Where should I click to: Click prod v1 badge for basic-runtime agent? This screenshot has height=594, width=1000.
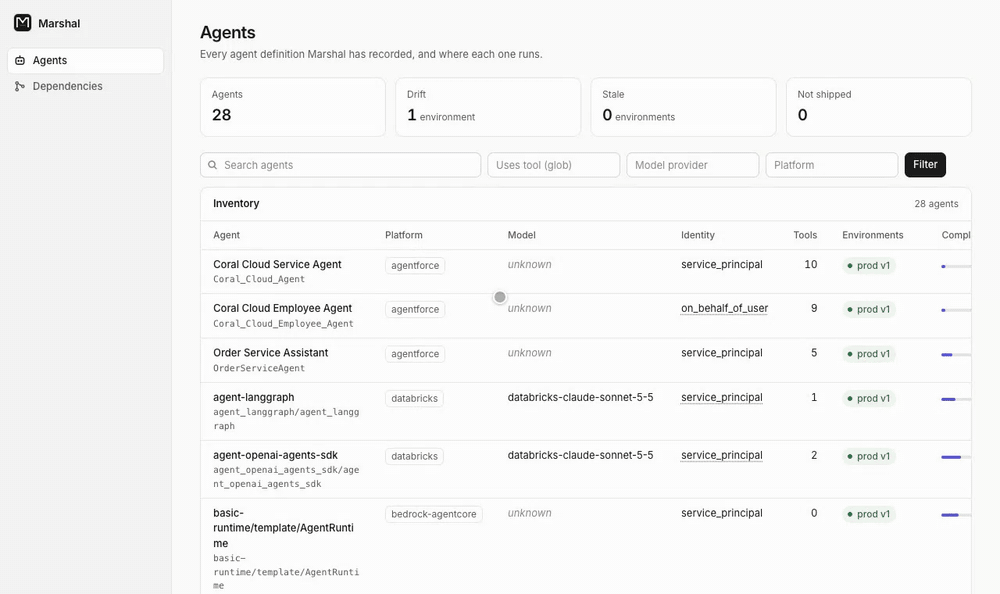(869, 514)
